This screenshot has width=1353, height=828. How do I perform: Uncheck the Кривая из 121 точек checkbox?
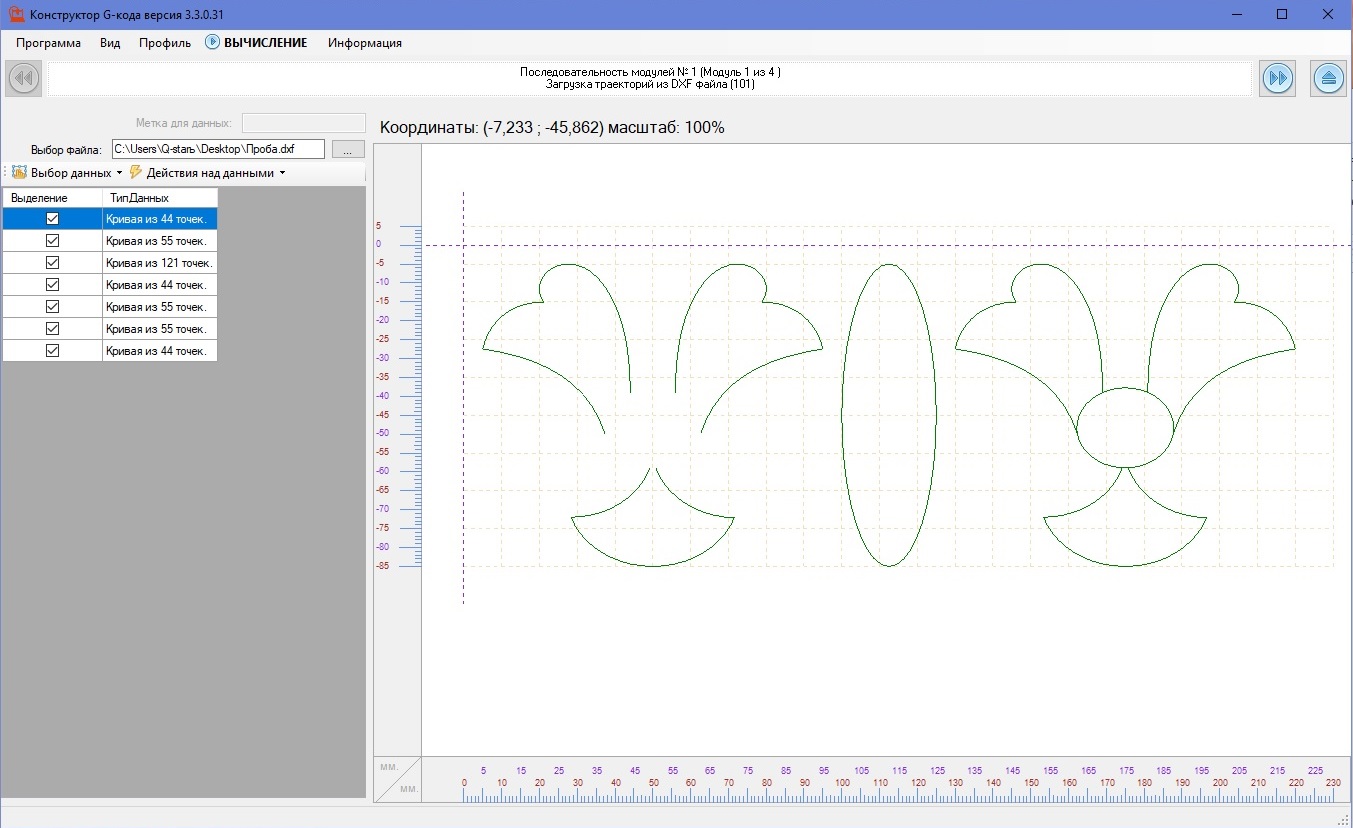click(53, 262)
